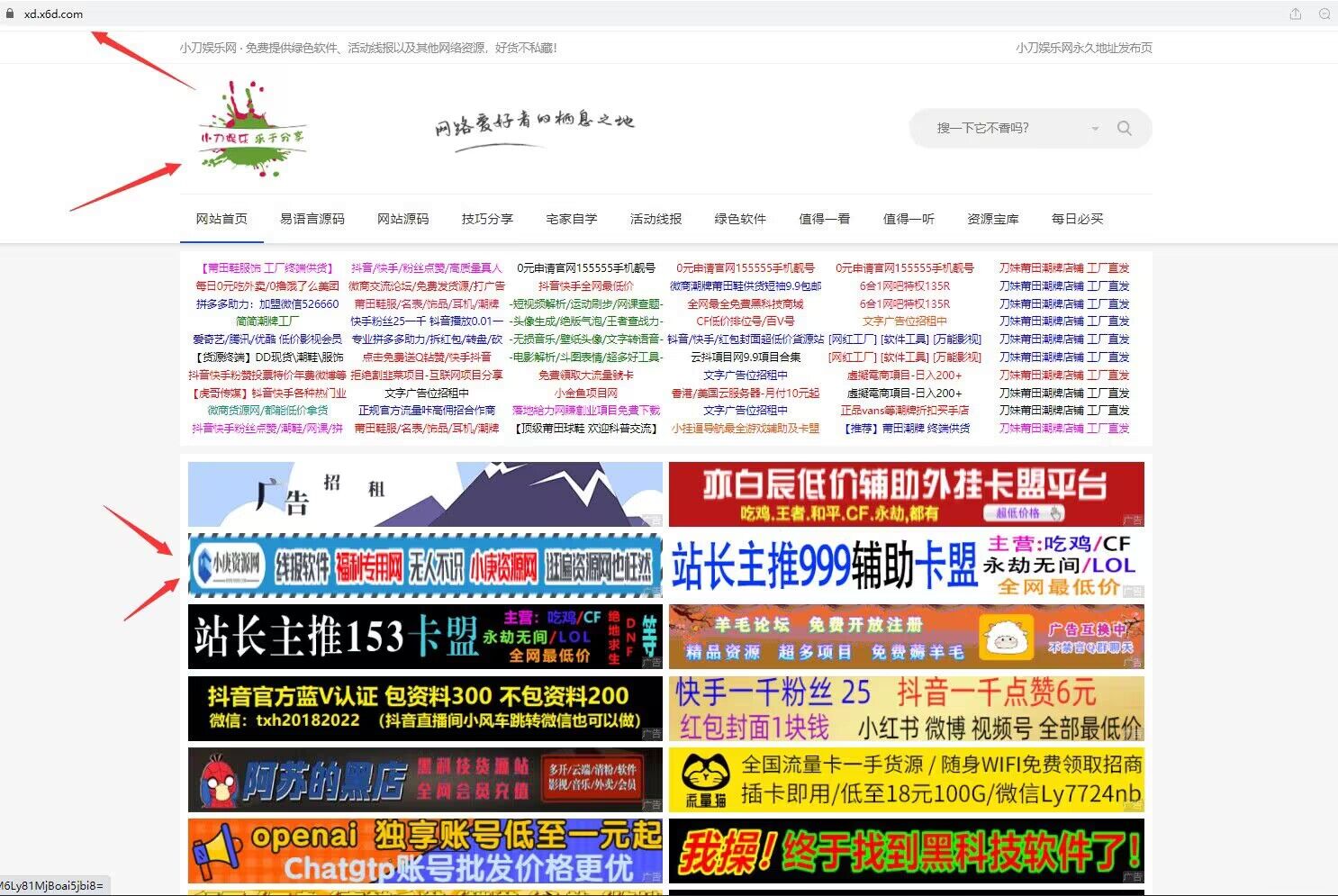The width and height of the screenshot is (1338, 896).
Task: Click the 广告招租 mountain banner
Action: tap(425, 494)
